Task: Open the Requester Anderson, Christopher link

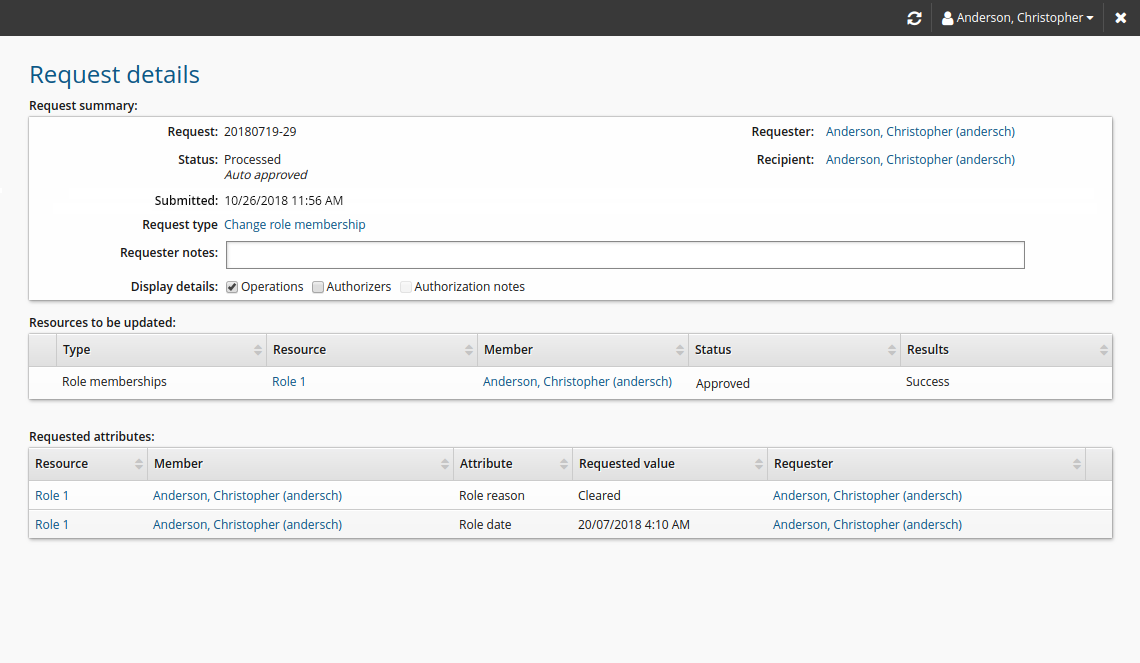Action: point(920,132)
